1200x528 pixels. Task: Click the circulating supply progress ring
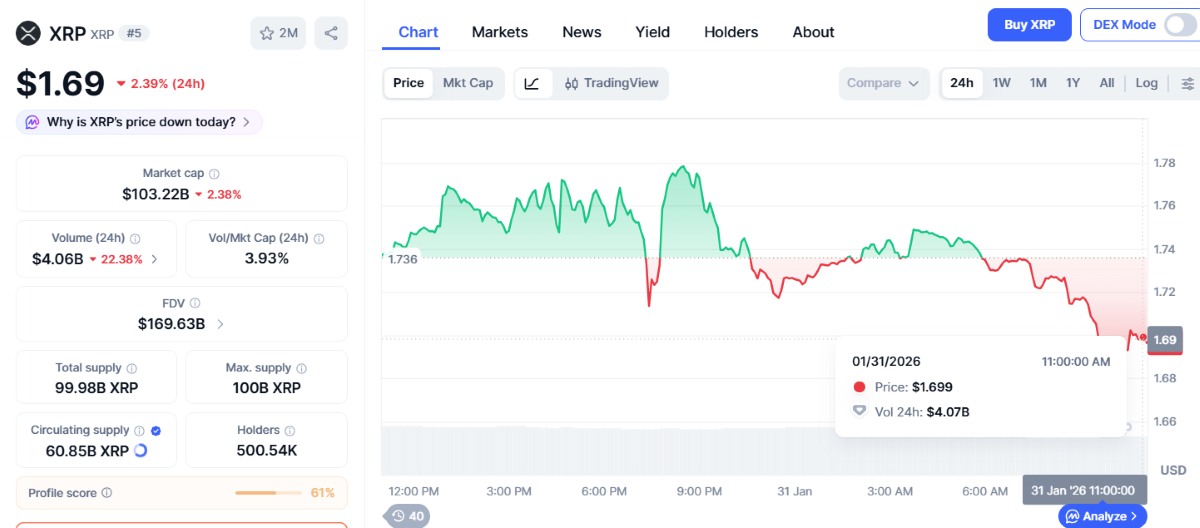pos(140,451)
